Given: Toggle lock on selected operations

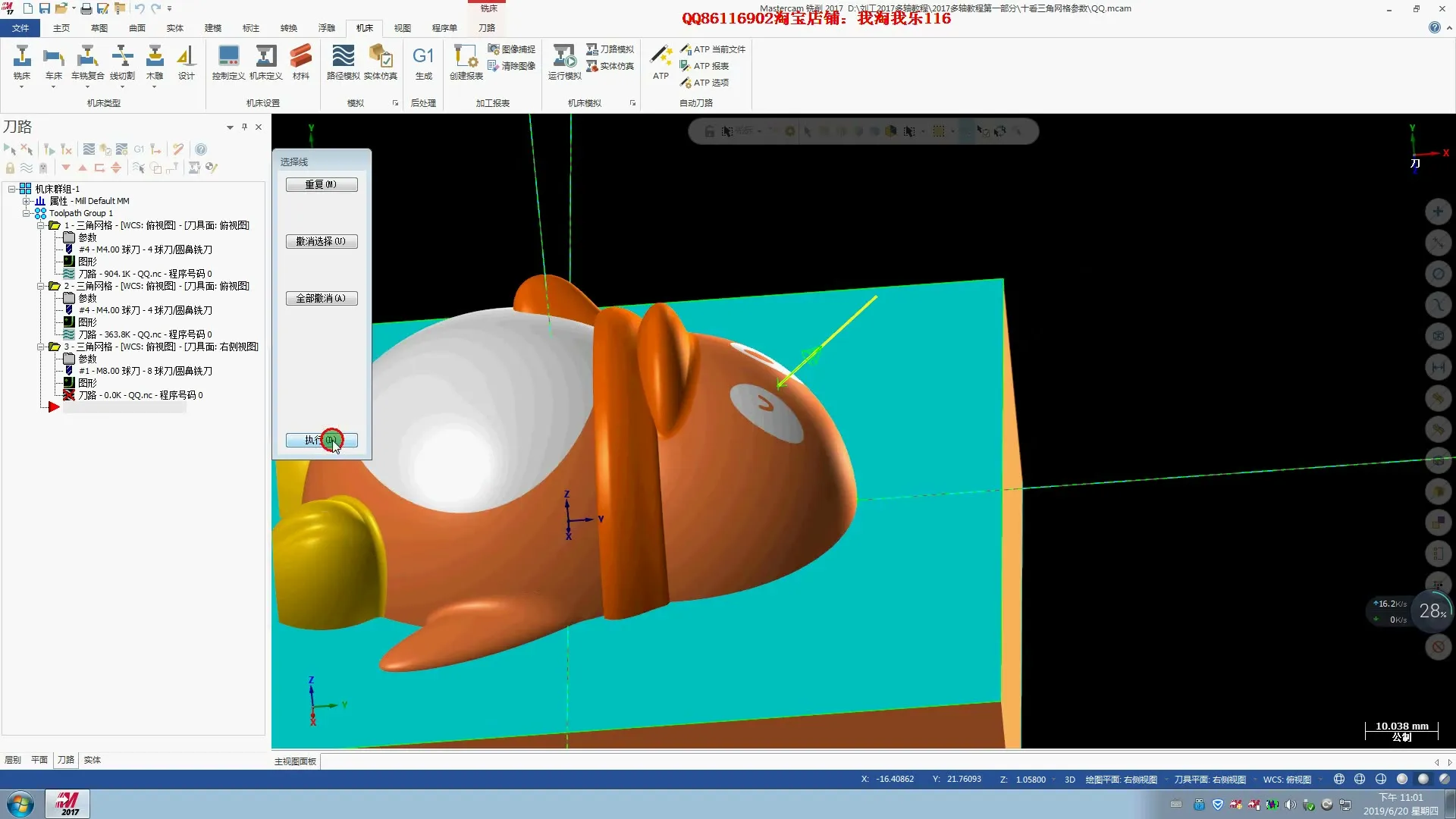Looking at the screenshot, I should tap(10, 168).
